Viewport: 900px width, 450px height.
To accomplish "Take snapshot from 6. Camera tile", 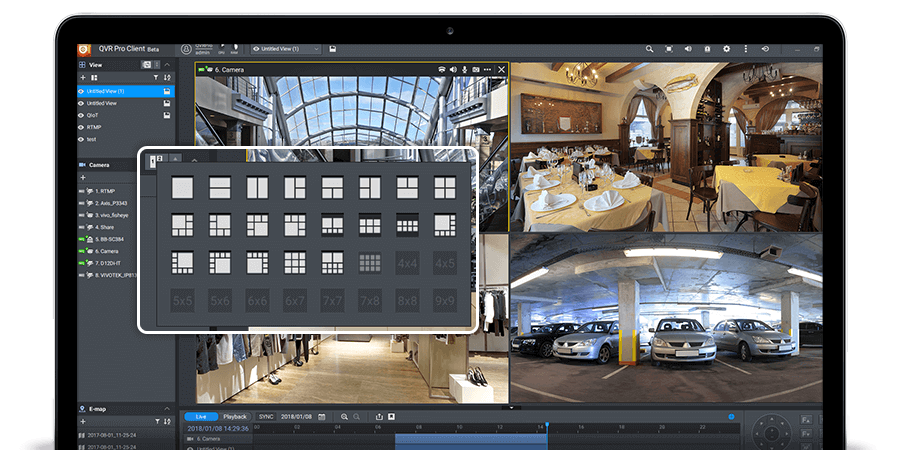I will (476, 69).
